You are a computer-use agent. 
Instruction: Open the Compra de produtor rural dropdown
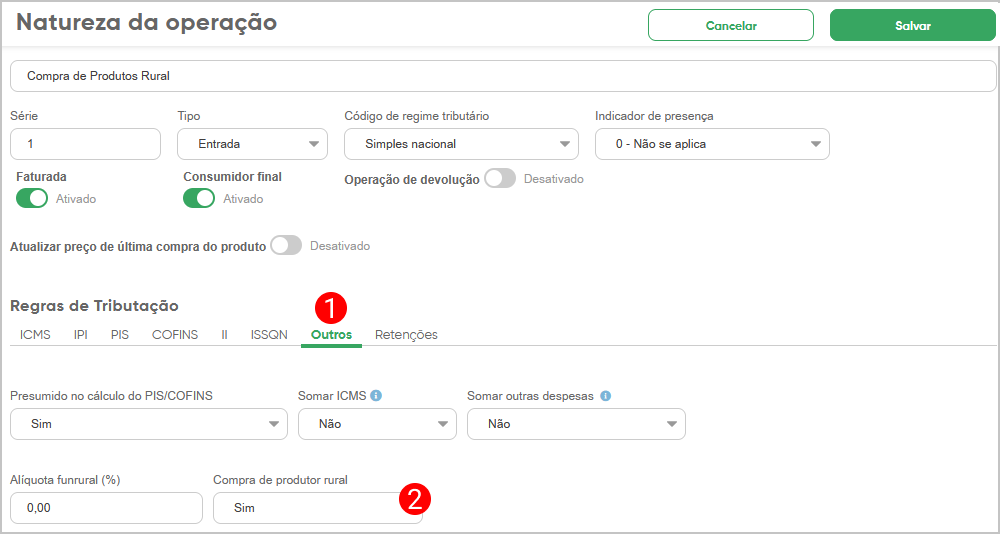(318, 508)
